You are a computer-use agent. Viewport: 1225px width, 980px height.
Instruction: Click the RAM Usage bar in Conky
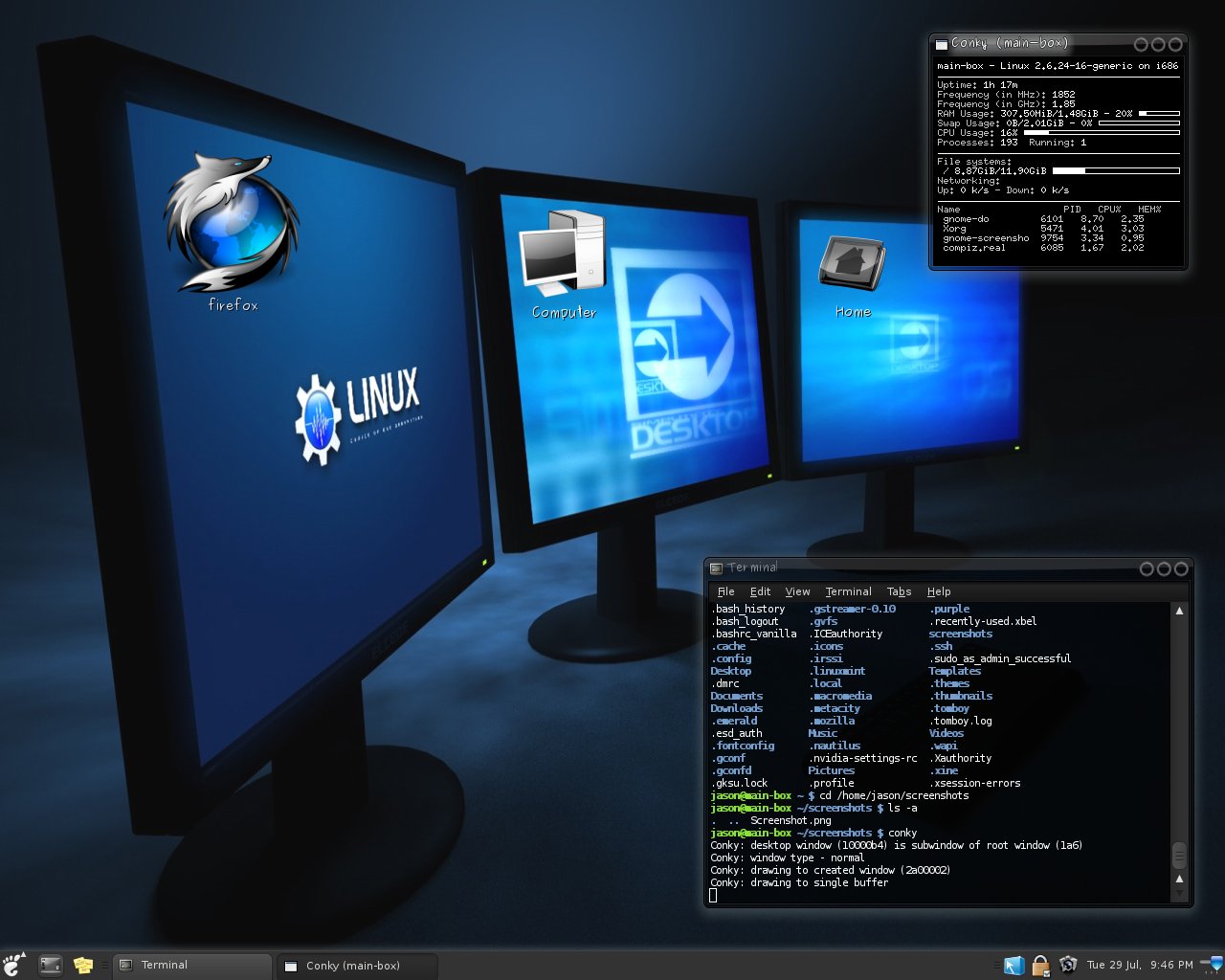pos(1158,114)
